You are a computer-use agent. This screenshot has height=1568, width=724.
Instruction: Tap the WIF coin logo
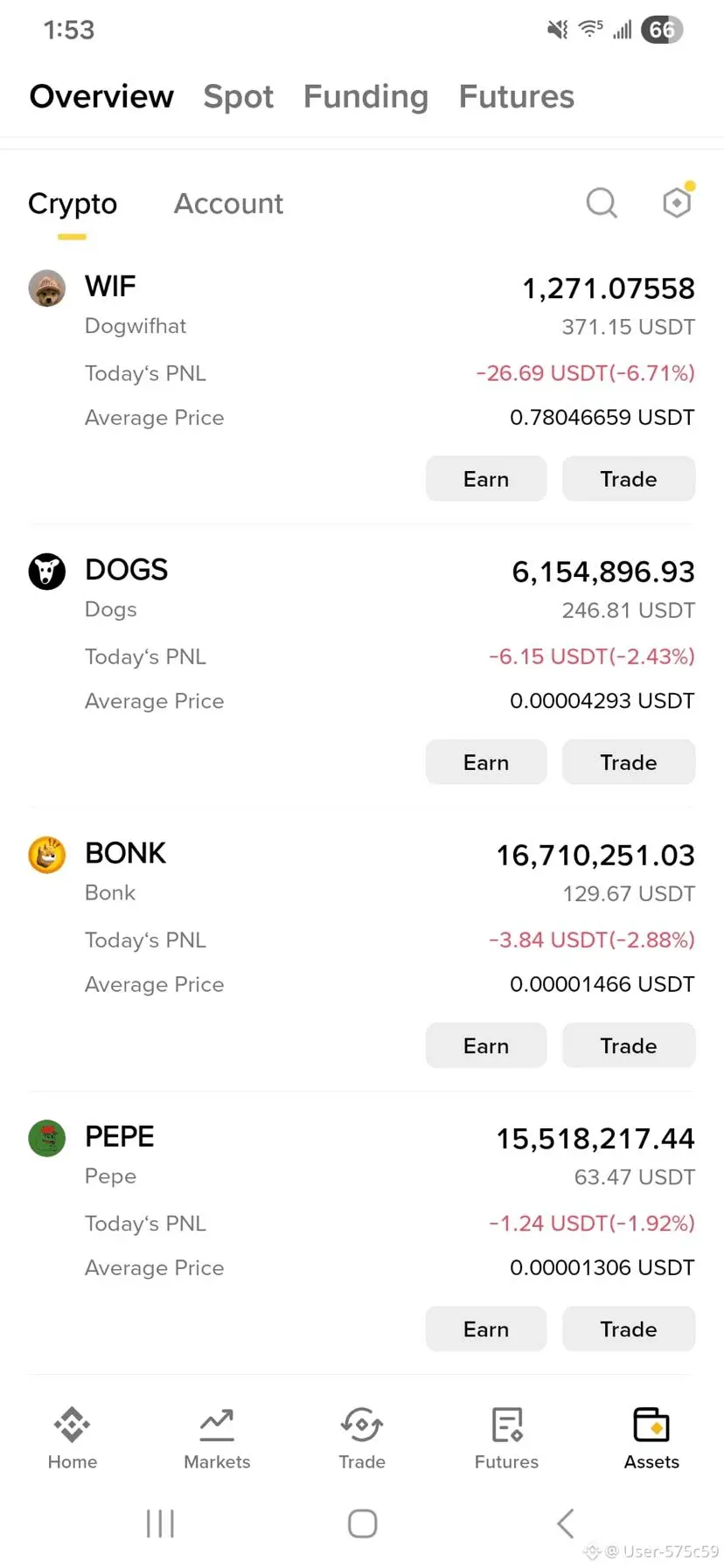(47, 288)
